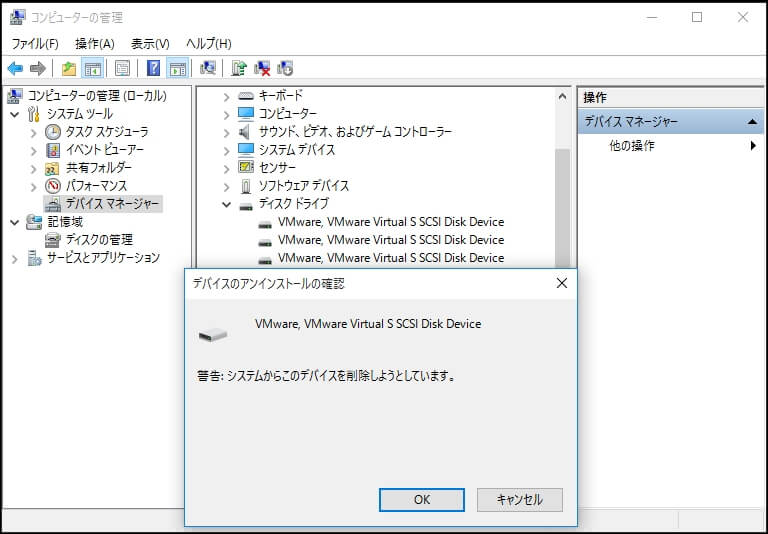Select 共有フォルダー in the tree
Screen dimensions: 768x534
pyautogui.click(x=99, y=168)
